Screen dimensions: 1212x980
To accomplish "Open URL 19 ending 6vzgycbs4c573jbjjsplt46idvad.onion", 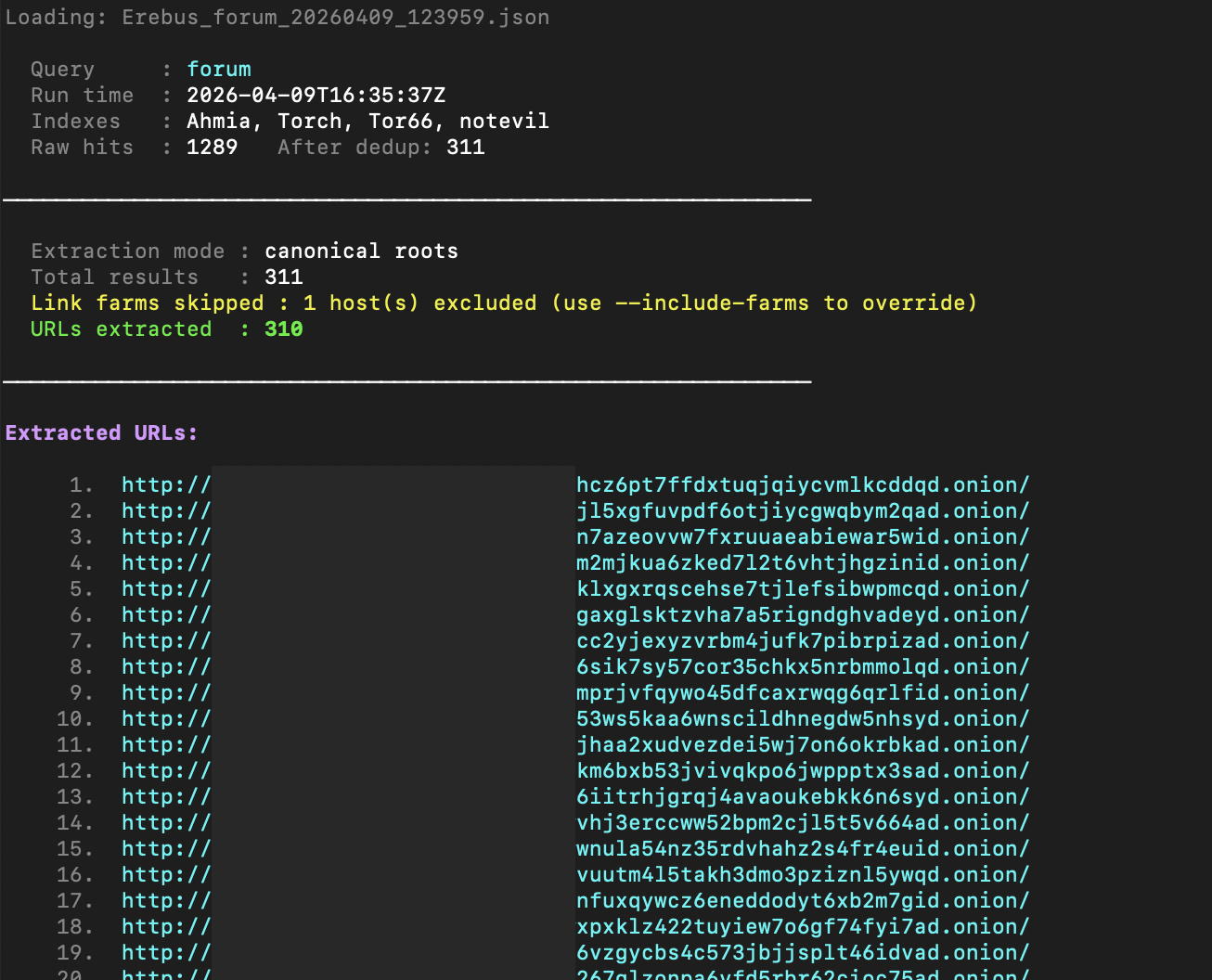I will 575,953.
